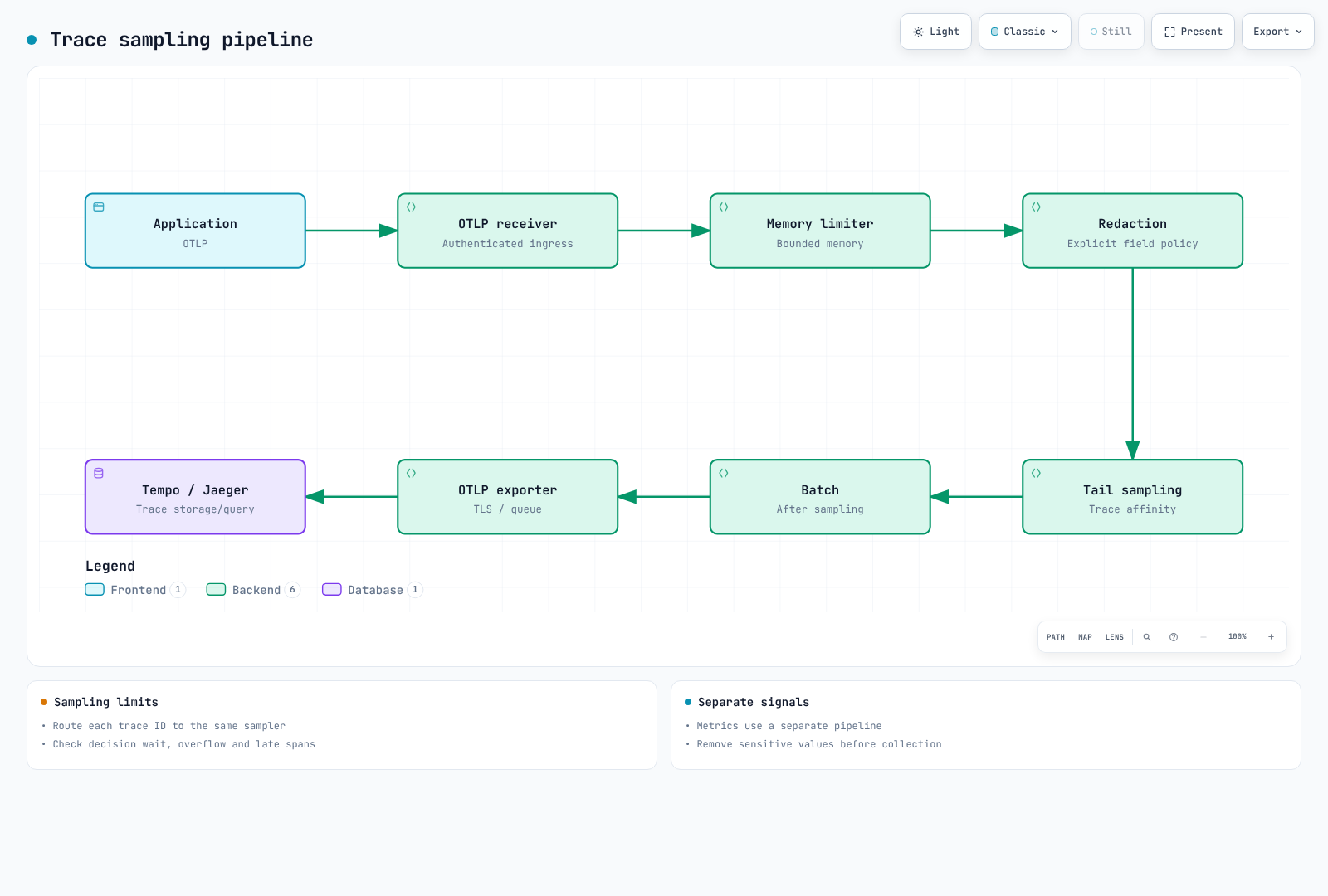Select the OTLP receiver node
The image size is (1328, 896).
coord(508,231)
